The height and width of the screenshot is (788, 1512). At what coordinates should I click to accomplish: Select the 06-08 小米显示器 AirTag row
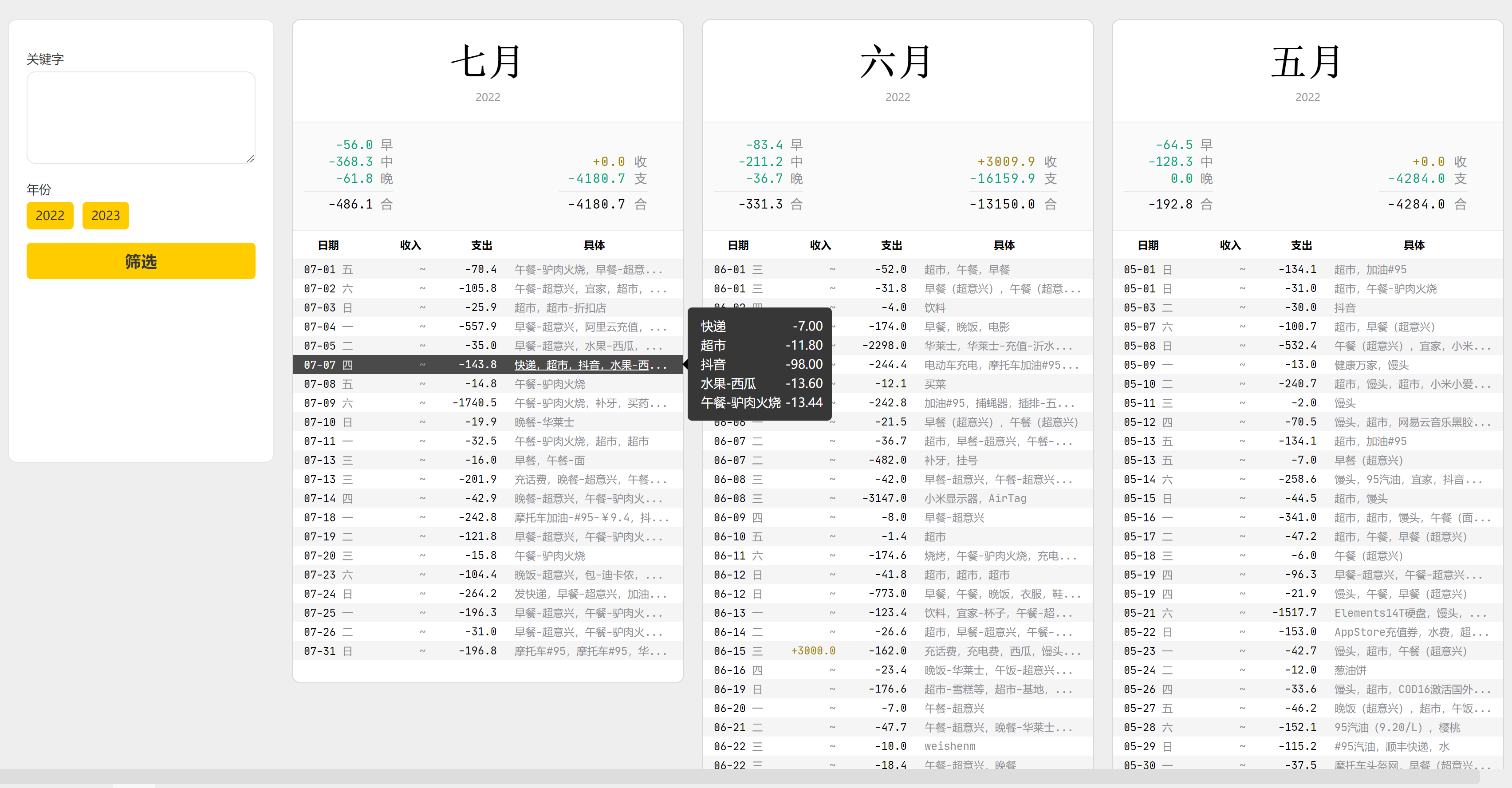point(897,499)
